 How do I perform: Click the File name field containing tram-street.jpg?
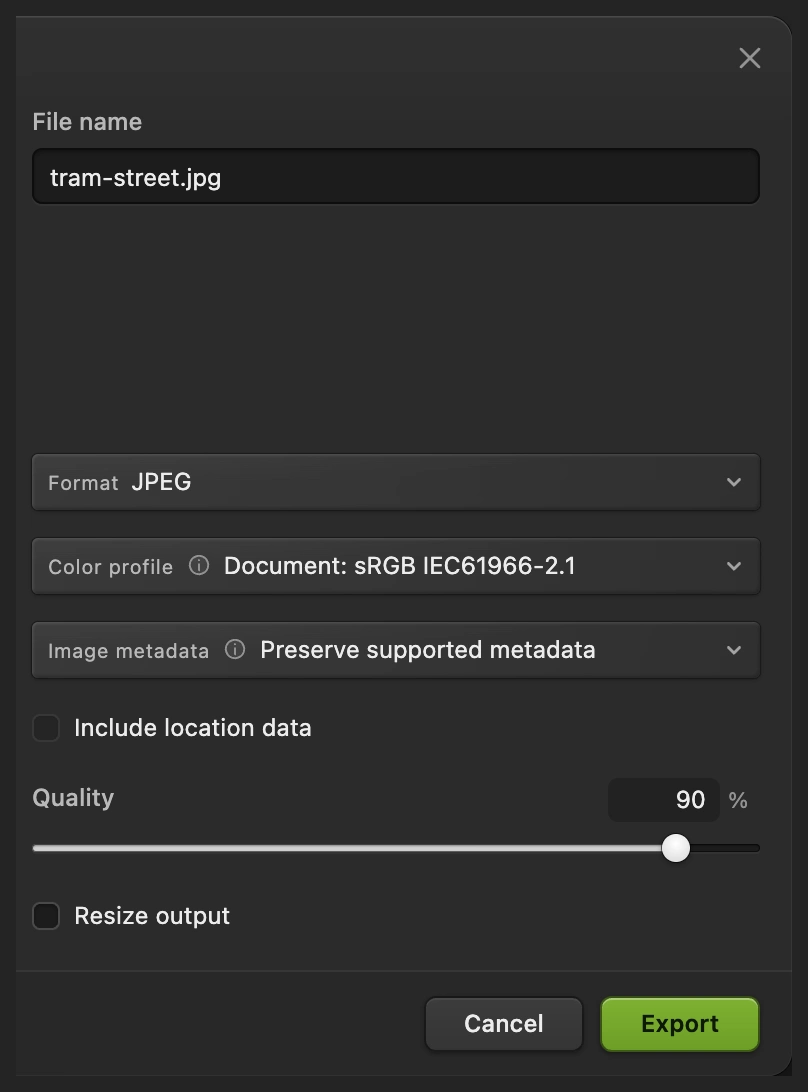tap(396, 176)
